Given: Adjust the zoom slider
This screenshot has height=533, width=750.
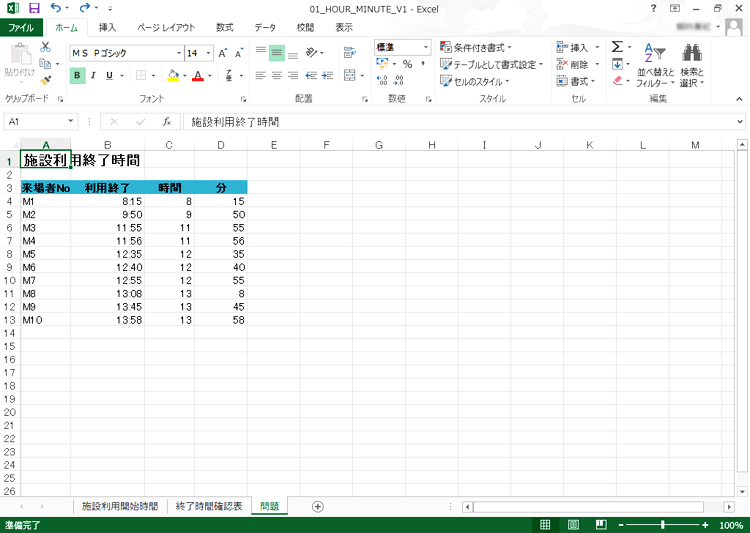Looking at the screenshot, I should click(662, 525).
